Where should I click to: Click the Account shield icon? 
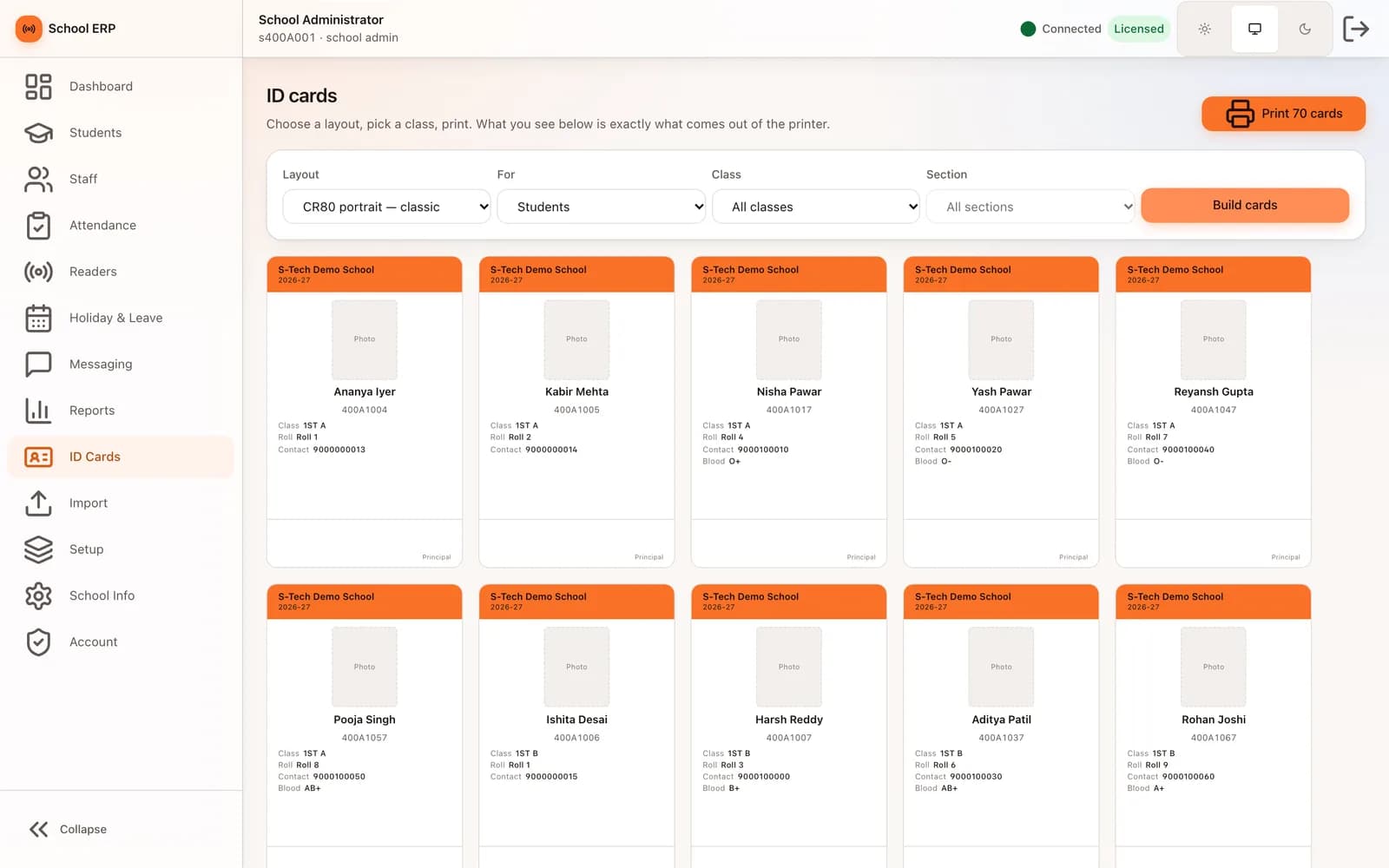(x=38, y=642)
